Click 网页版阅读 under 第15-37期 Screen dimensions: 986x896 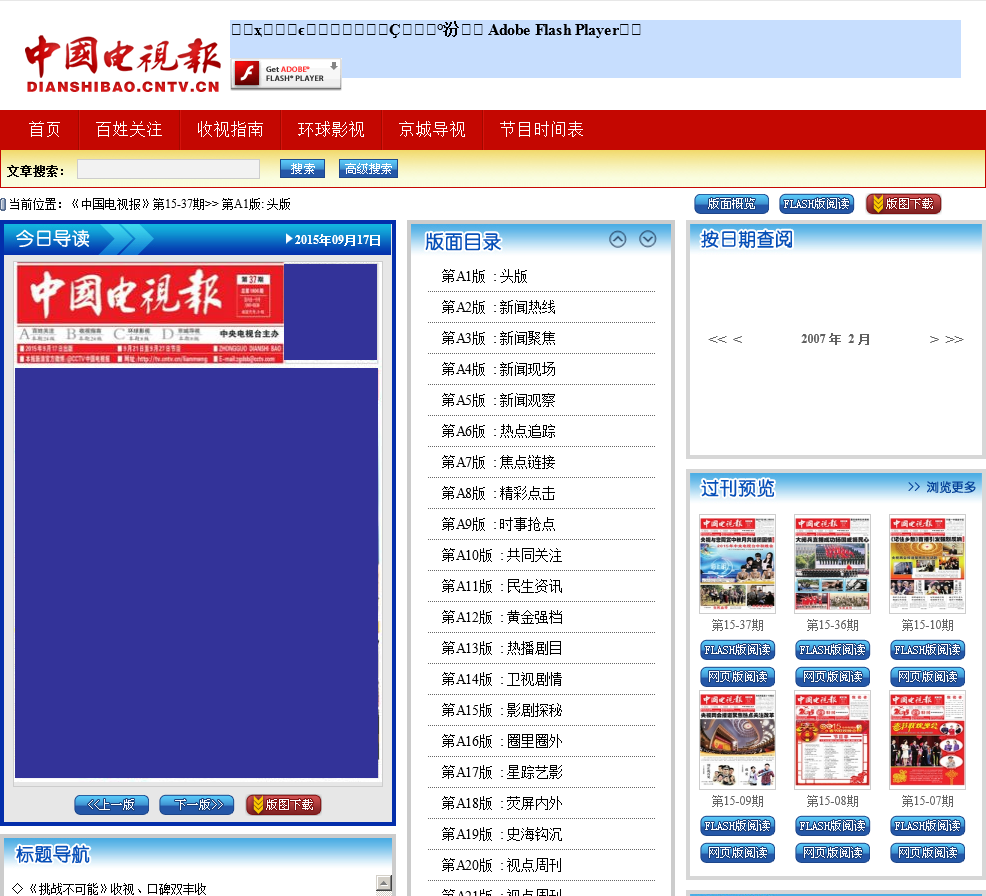[x=738, y=677]
